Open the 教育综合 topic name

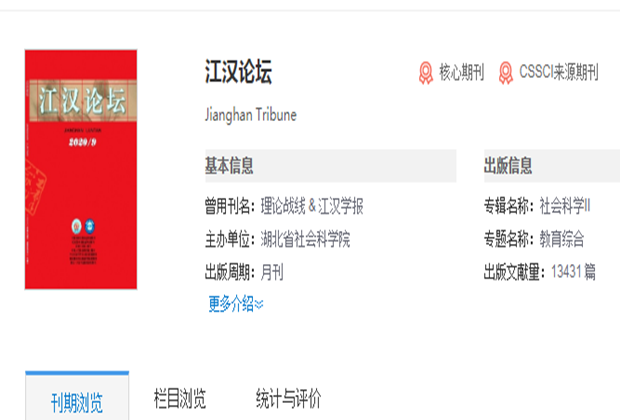click(562, 239)
